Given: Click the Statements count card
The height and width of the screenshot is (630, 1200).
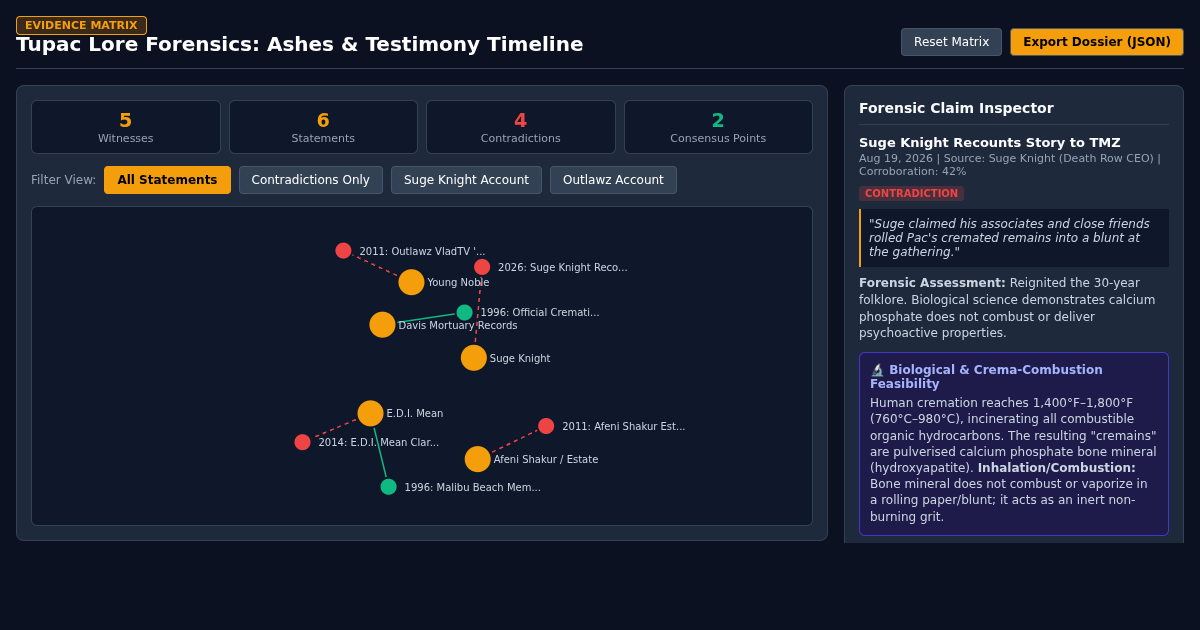Looking at the screenshot, I should point(323,127).
